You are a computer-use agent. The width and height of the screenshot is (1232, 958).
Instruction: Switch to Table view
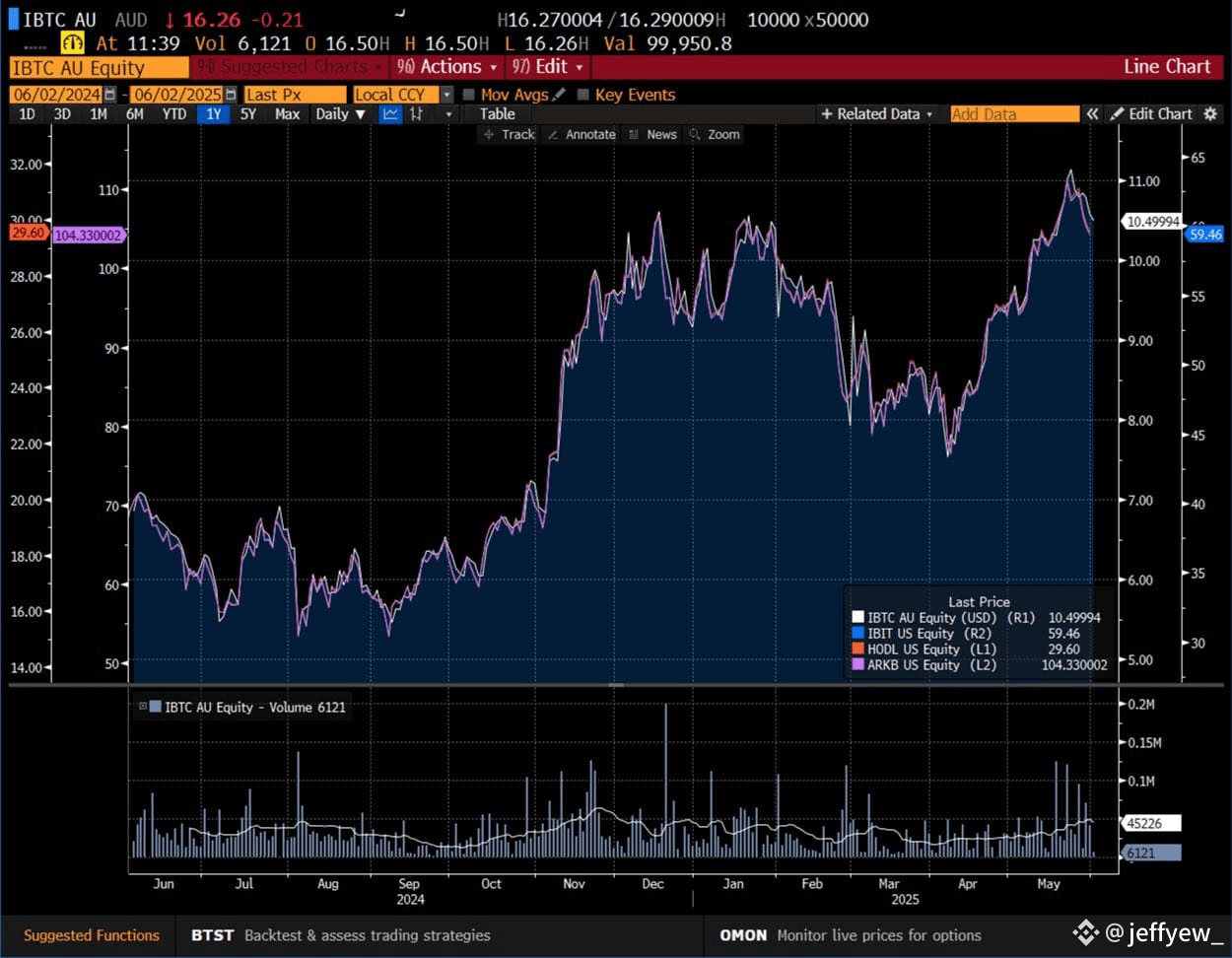[x=498, y=114]
